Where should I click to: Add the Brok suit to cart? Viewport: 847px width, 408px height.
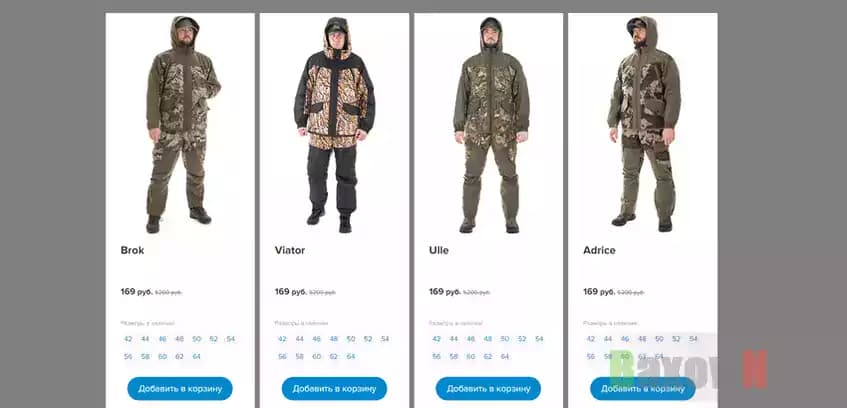[x=180, y=389]
